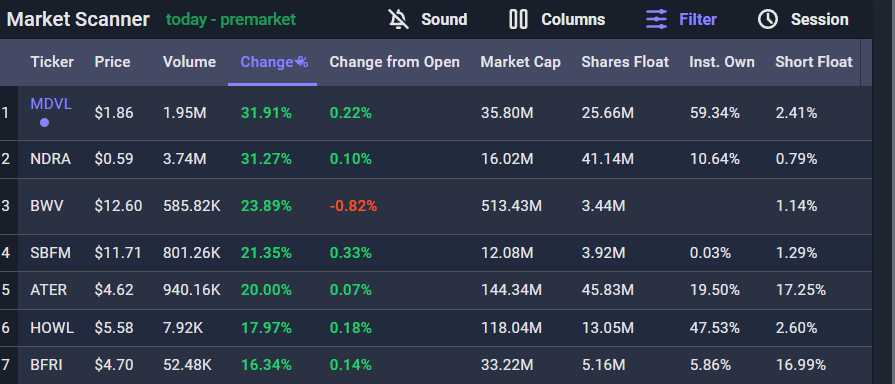Screen dimensions: 895x384
Task: Open the MDVL ticker link
Action: [x=51, y=104]
